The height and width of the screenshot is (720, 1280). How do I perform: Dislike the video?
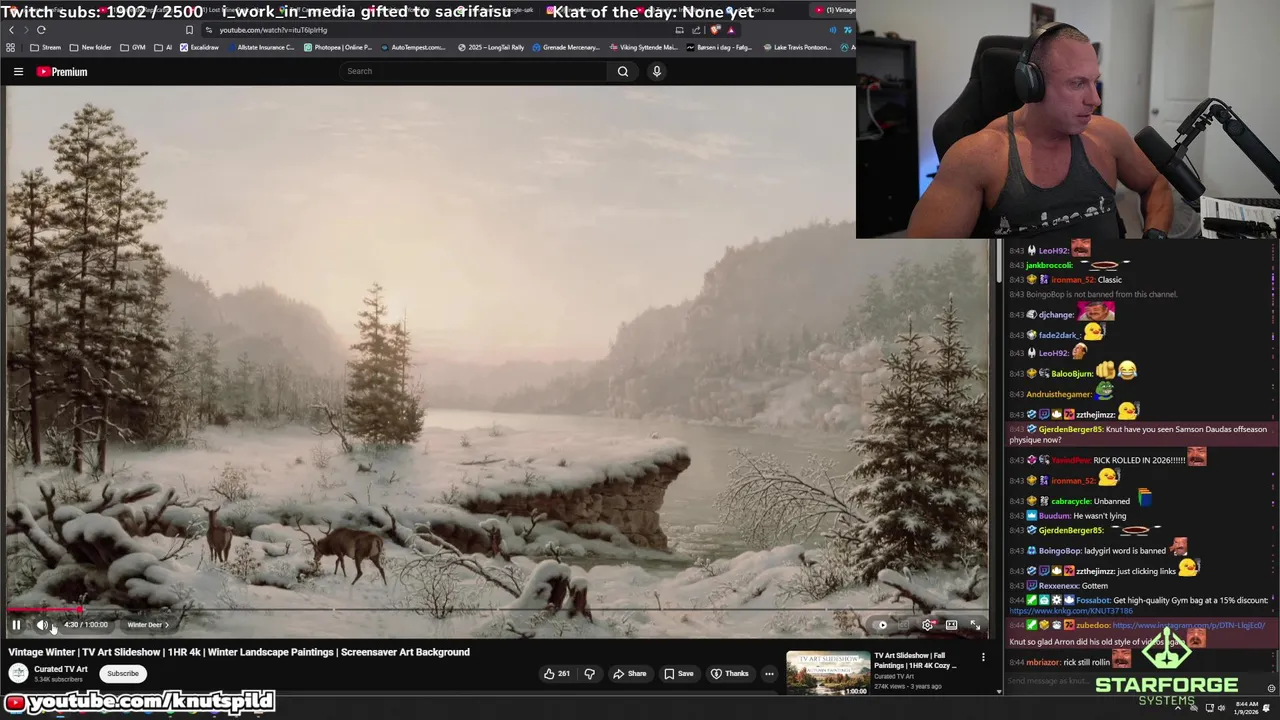(x=589, y=673)
